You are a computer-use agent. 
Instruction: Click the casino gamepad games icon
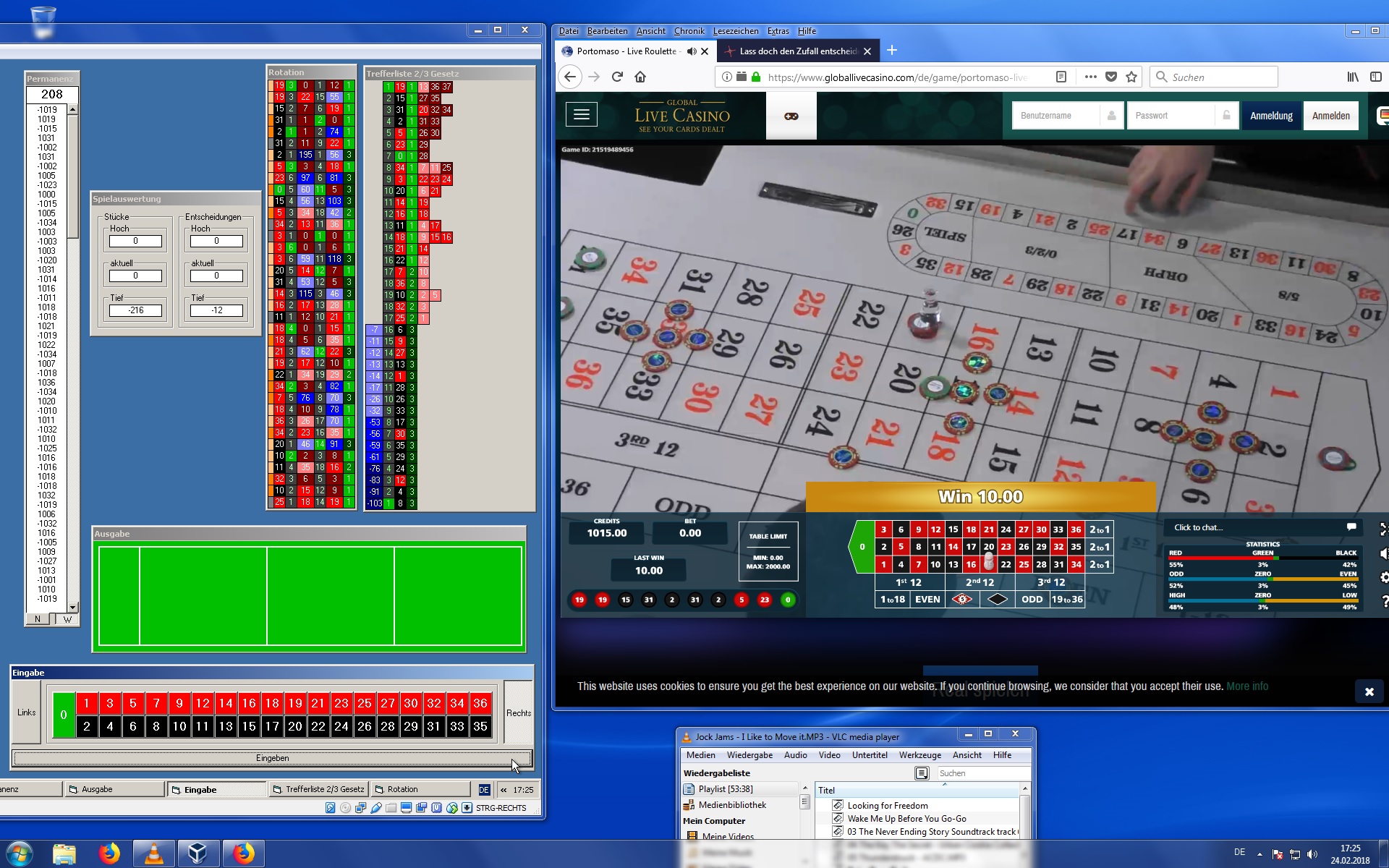791,116
